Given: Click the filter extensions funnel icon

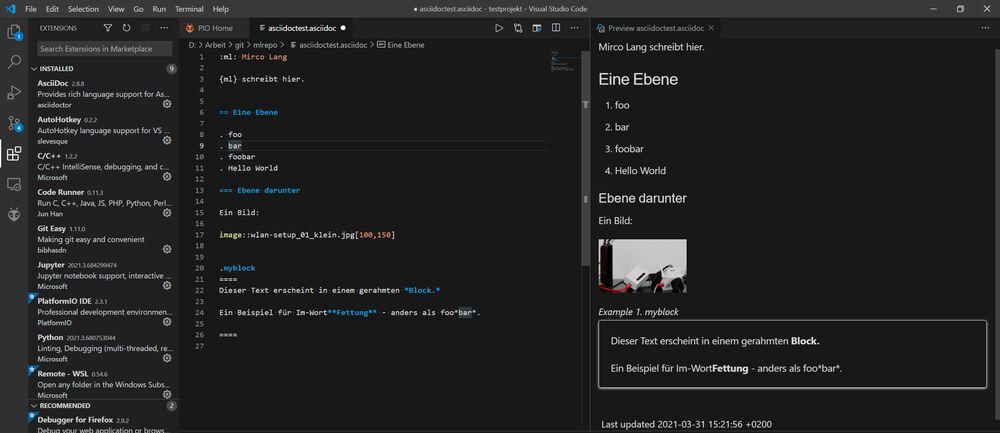Looking at the screenshot, I should (x=107, y=28).
